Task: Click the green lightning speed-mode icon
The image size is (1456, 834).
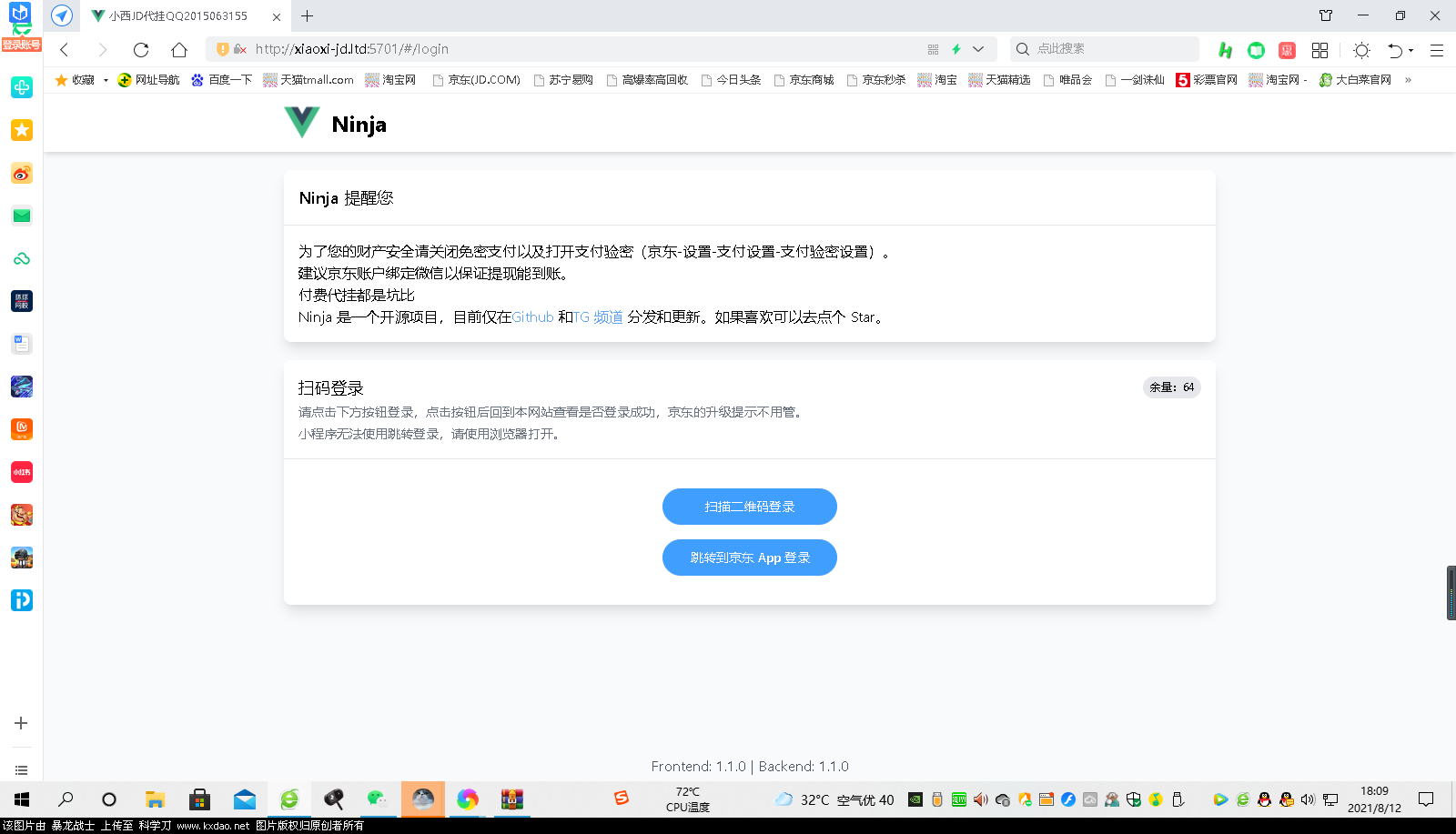Action: 956,49
